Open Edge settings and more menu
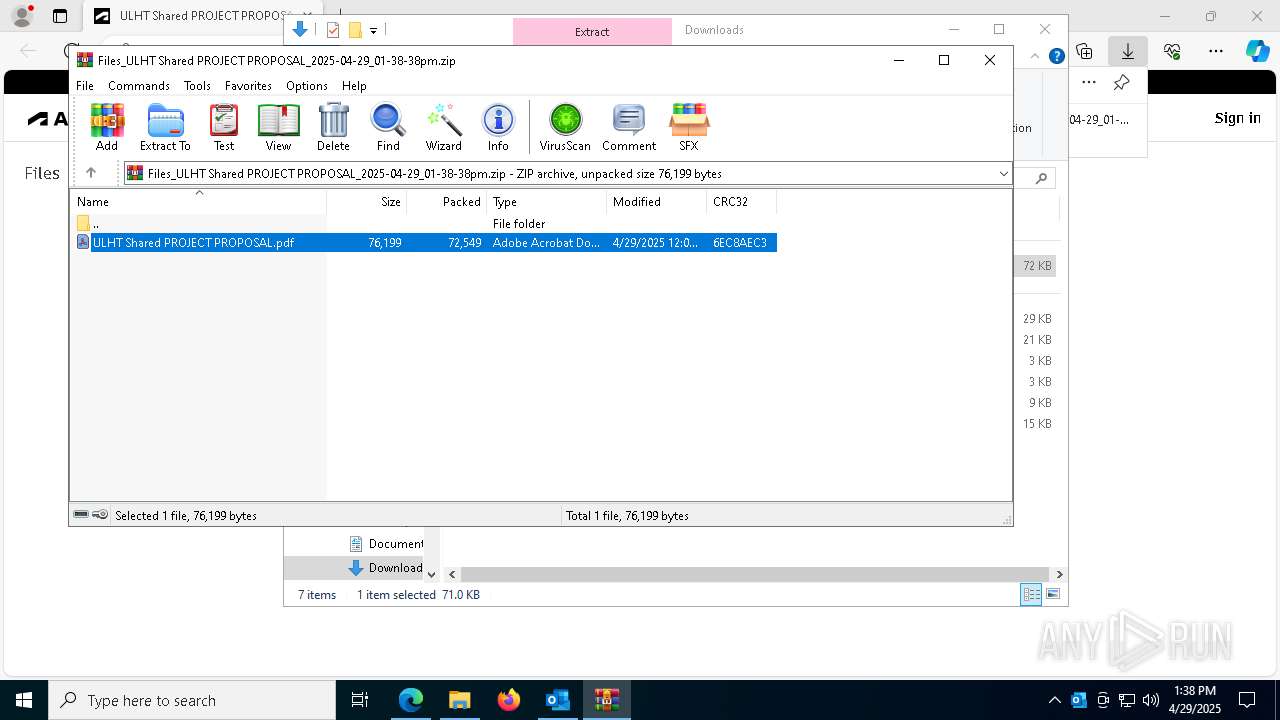The height and width of the screenshot is (720, 1280). (x=1216, y=51)
